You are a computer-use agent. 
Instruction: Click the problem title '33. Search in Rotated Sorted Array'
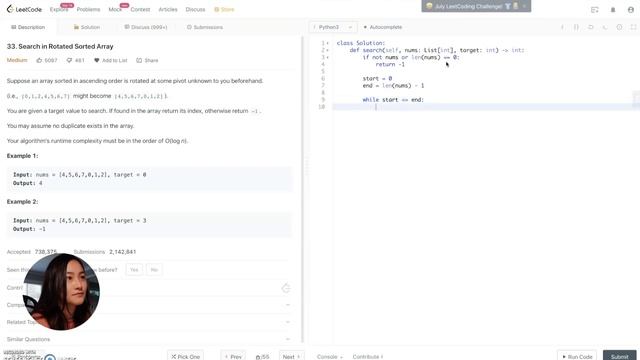60,47
